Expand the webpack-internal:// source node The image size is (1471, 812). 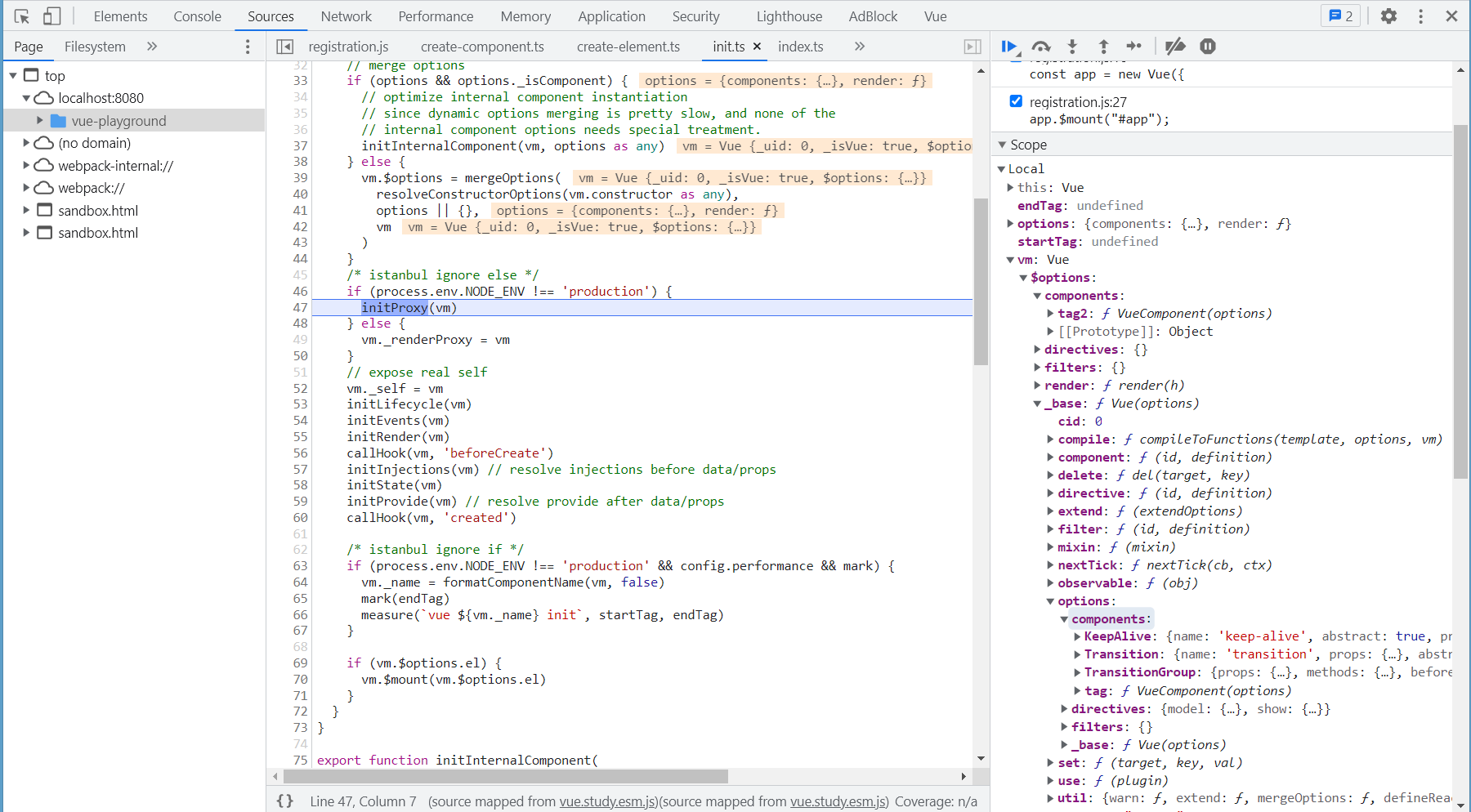coord(26,166)
